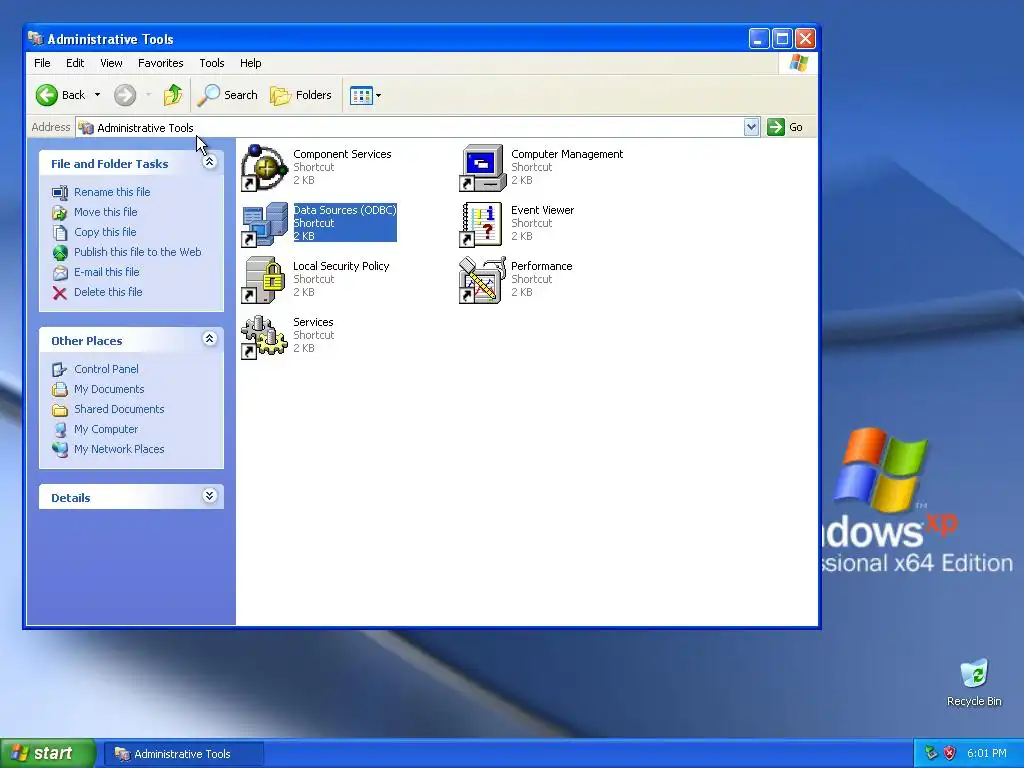Click the Windows flag logo in menu bar

coord(798,63)
